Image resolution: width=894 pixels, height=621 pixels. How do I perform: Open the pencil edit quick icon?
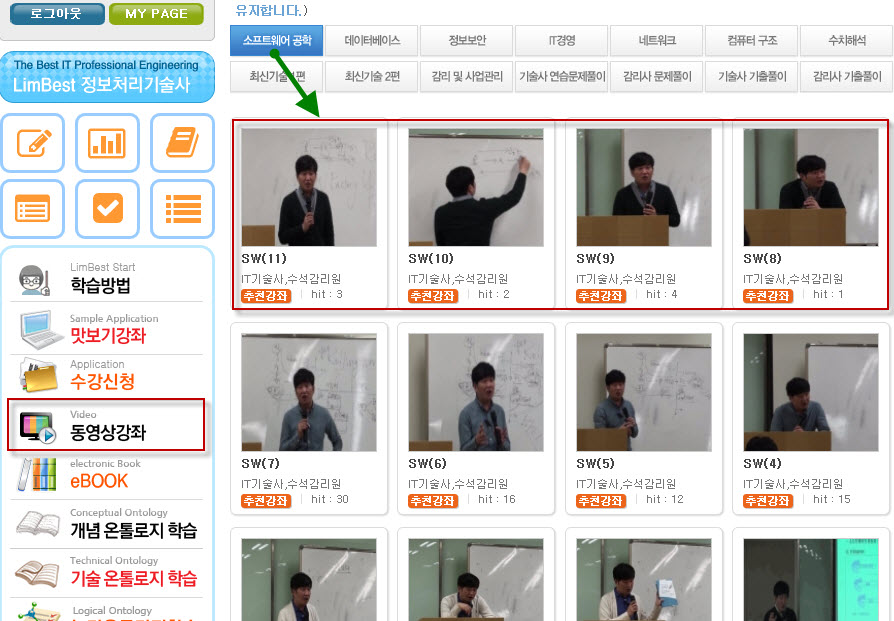click(x=33, y=143)
